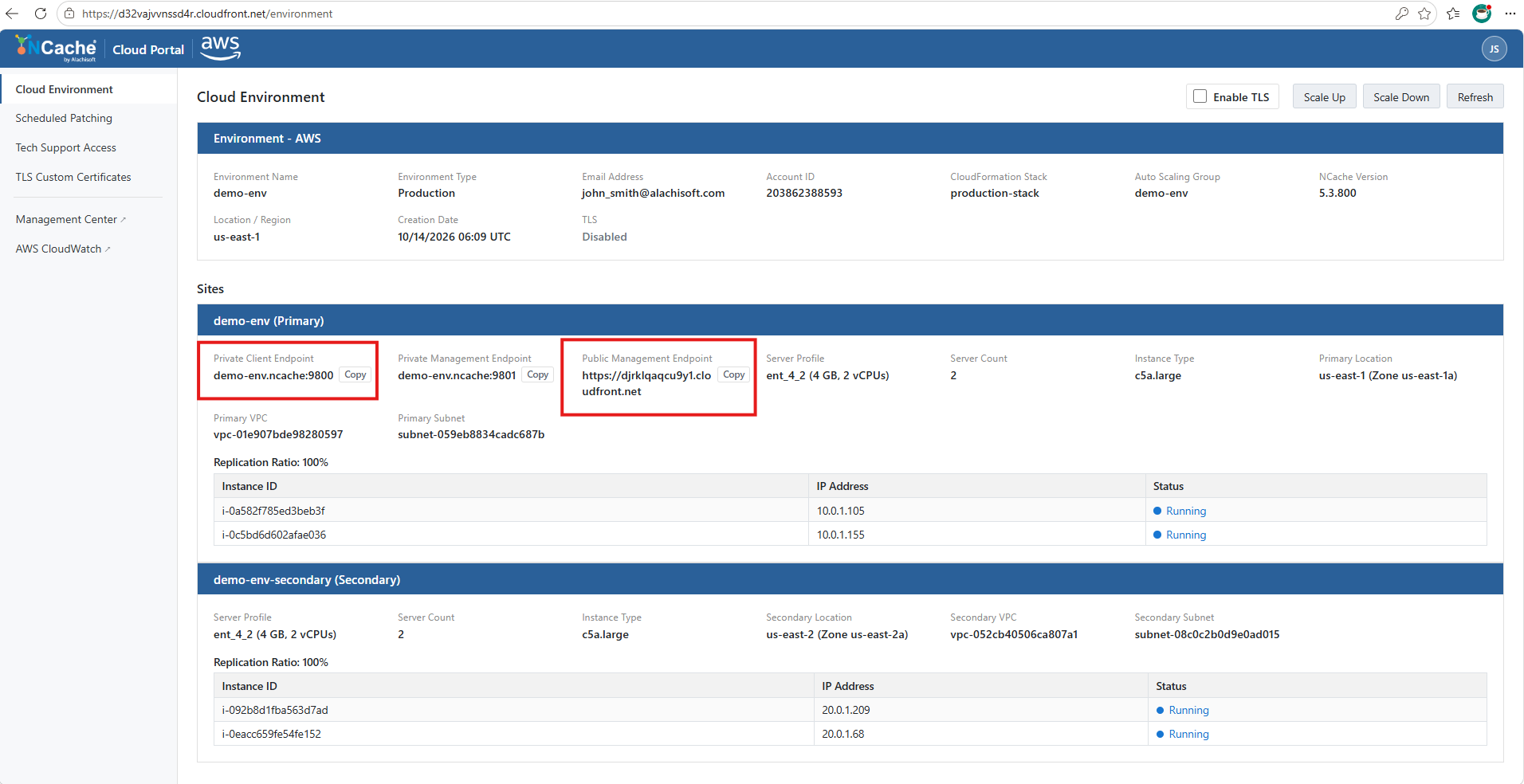Image resolution: width=1524 pixels, height=784 pixels.
Task: Open Management Center external link
Action: [x=70, y=219]
